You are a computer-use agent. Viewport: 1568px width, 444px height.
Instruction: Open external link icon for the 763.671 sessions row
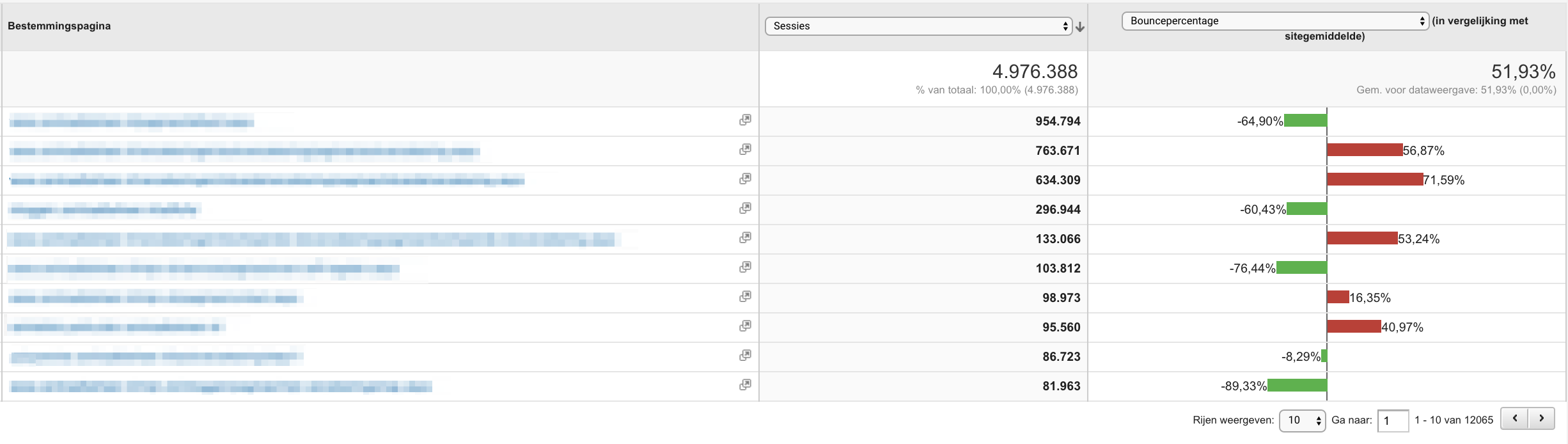click(745, 150)
